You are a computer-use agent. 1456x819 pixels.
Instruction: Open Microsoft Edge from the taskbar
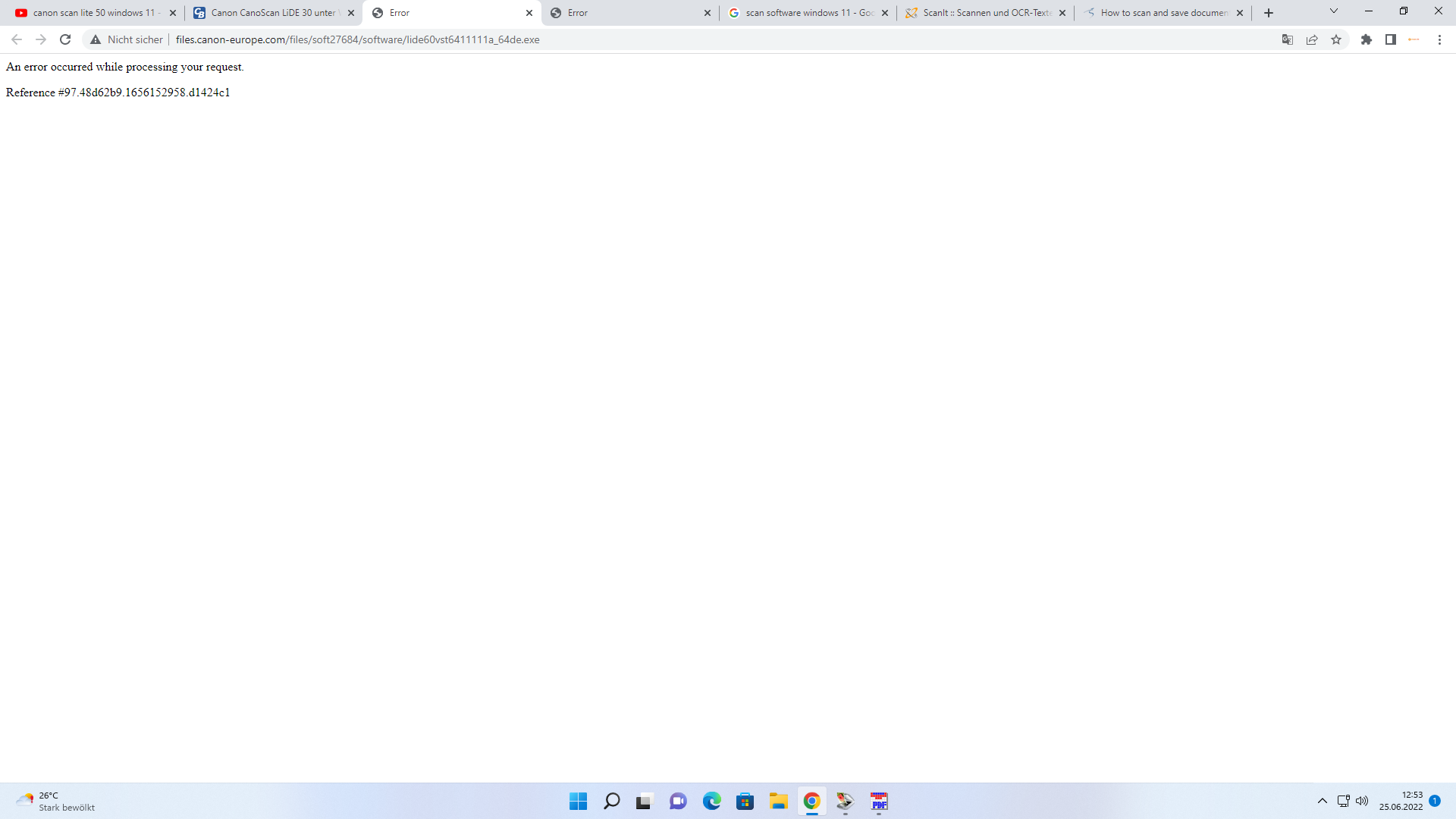point(712,801)
